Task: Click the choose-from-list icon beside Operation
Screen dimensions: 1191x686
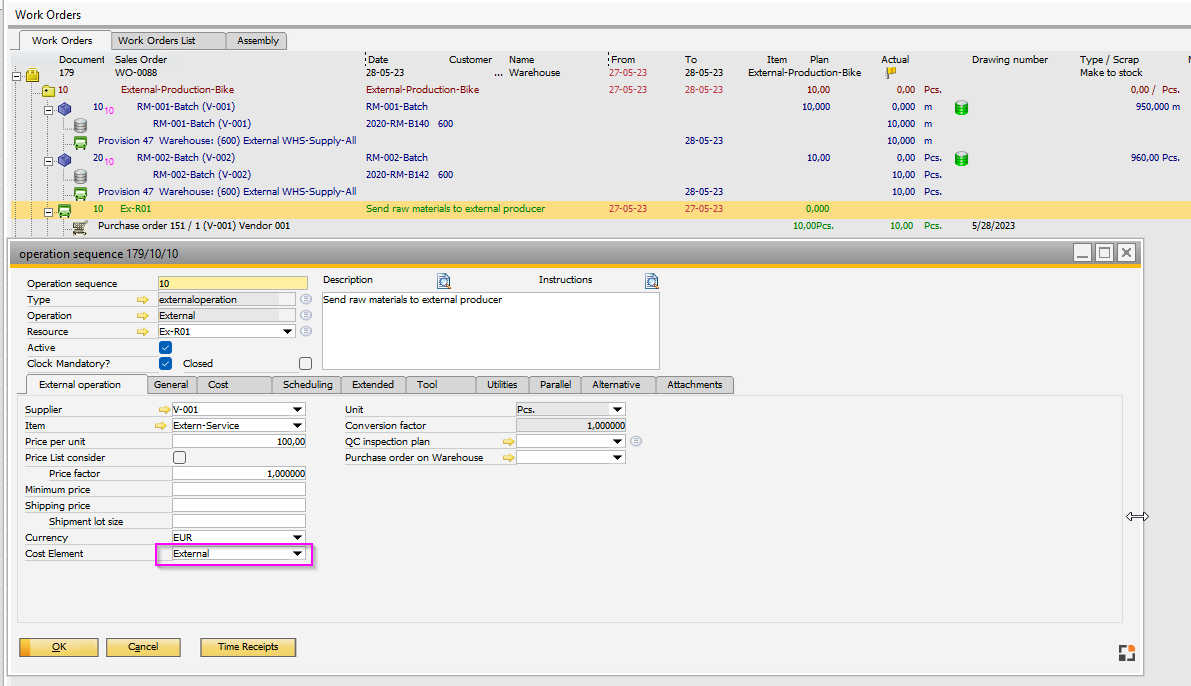Action: 305,315
